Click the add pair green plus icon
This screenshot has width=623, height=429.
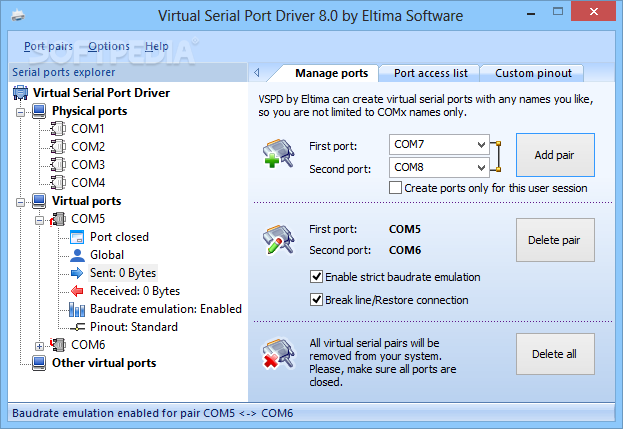click(279, 153)
